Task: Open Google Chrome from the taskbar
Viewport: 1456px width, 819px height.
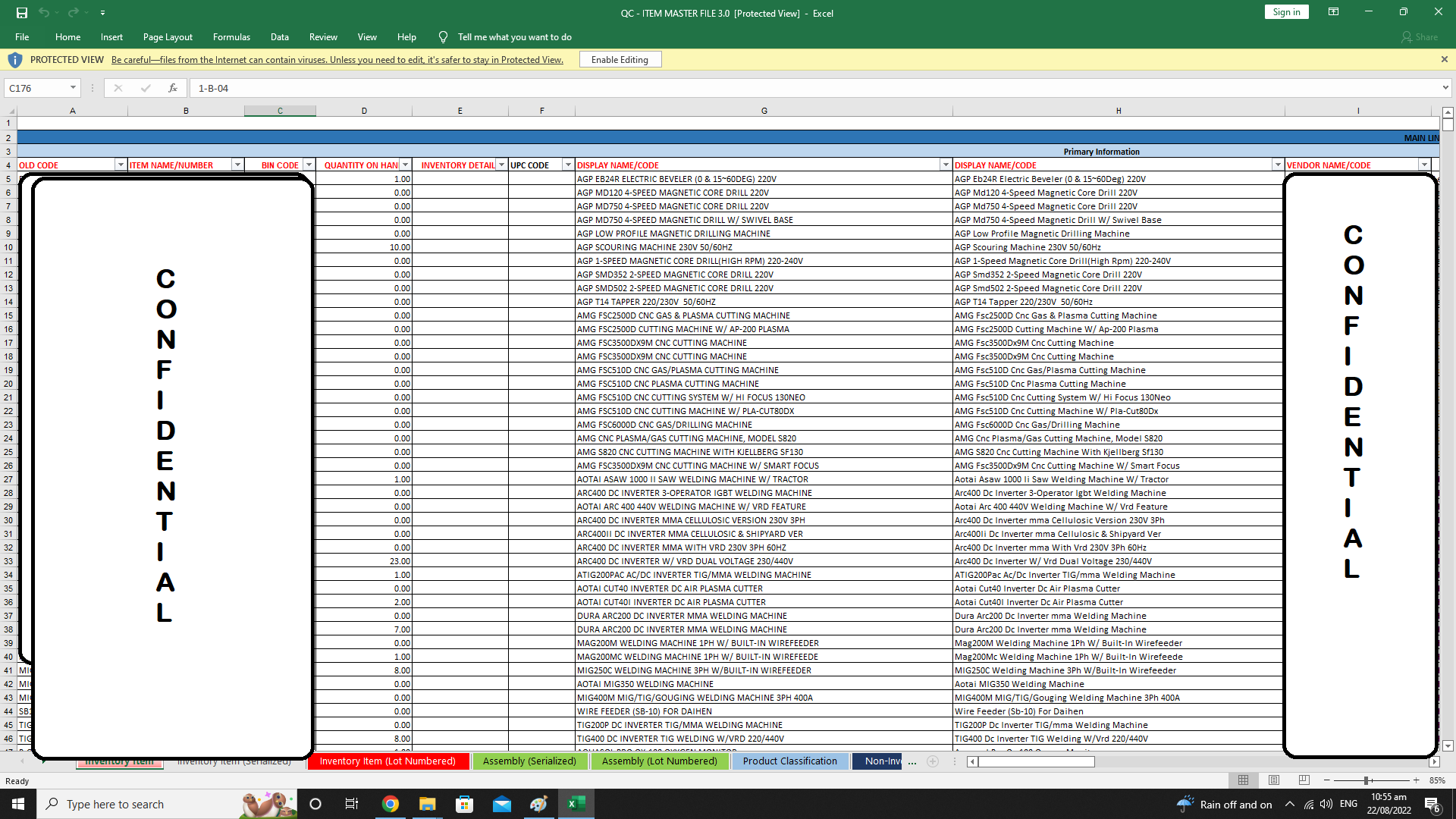Action: coord(391,804)
